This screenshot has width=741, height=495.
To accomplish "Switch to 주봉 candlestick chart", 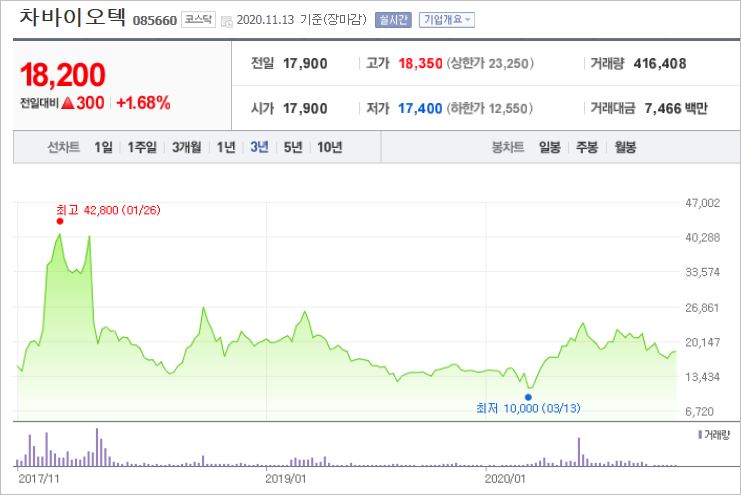I will 587,148.
